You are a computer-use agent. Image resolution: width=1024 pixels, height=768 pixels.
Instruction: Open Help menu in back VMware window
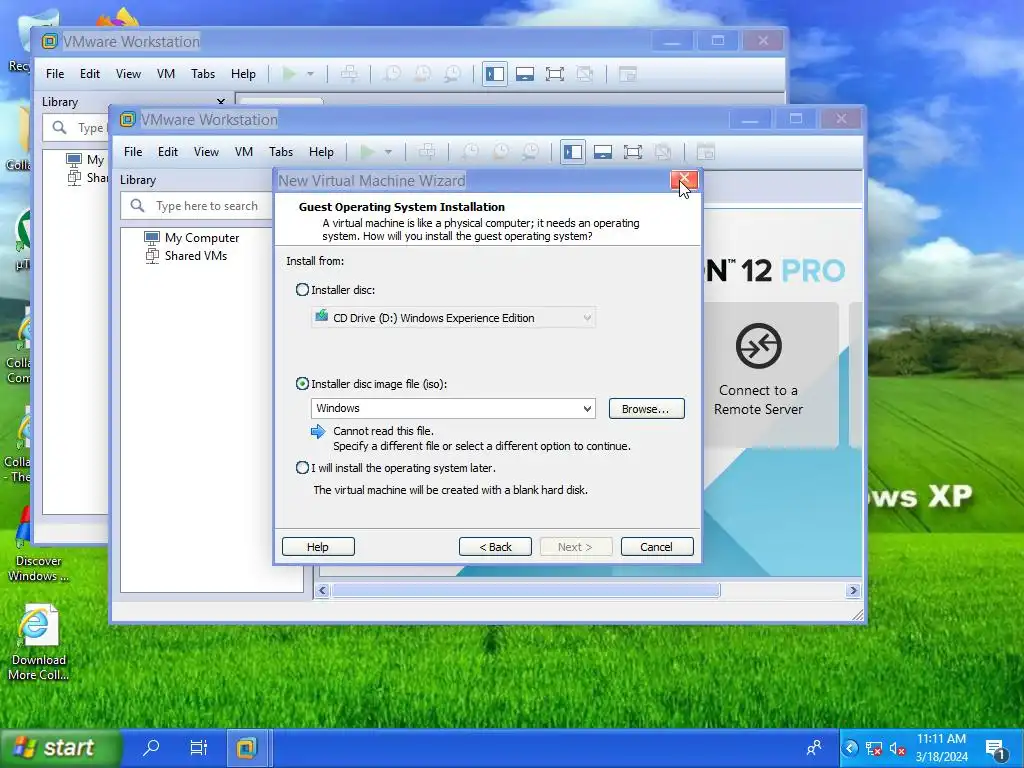[244, 74]
